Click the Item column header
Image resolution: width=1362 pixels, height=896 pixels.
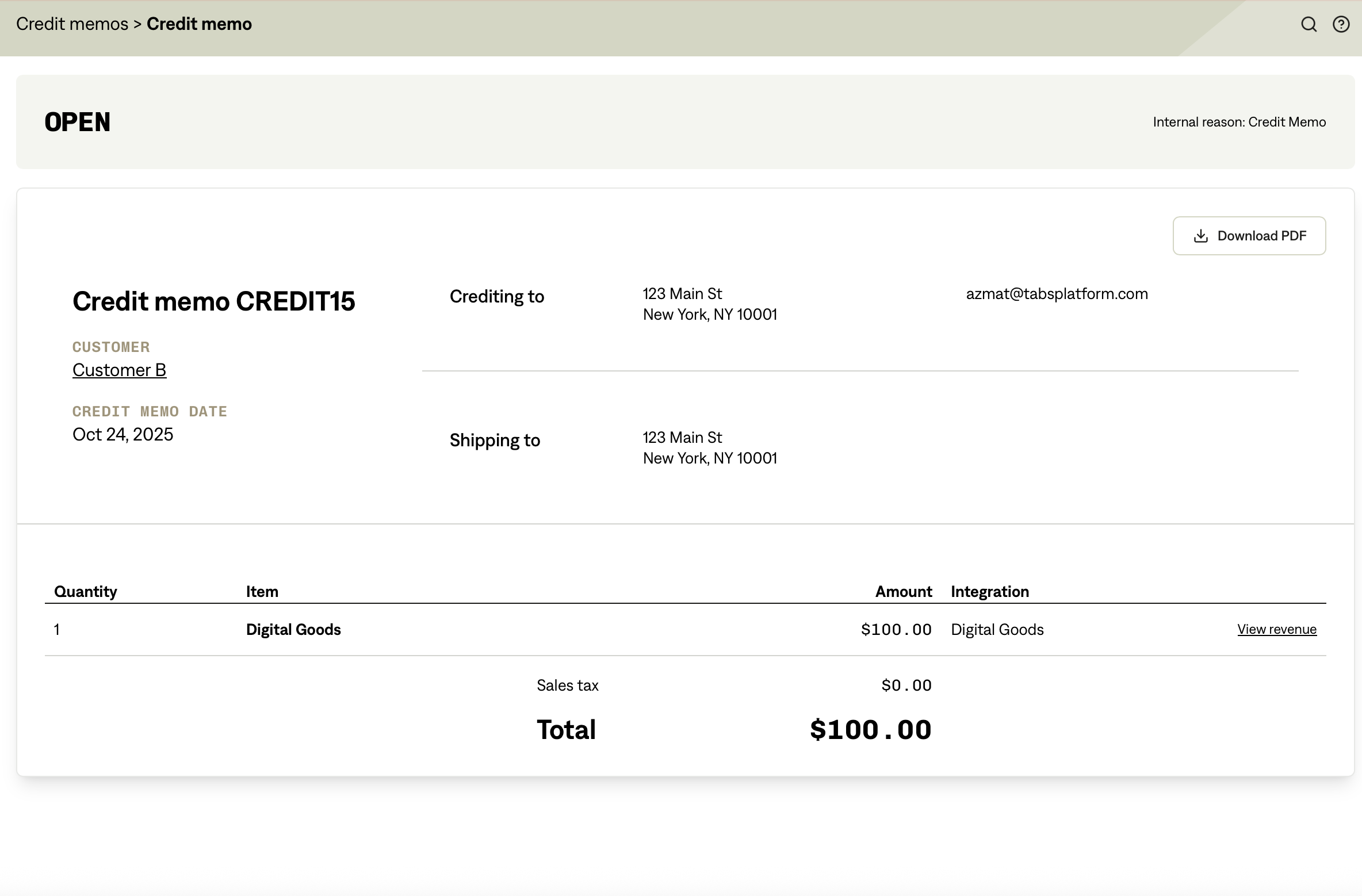(262, 591)
